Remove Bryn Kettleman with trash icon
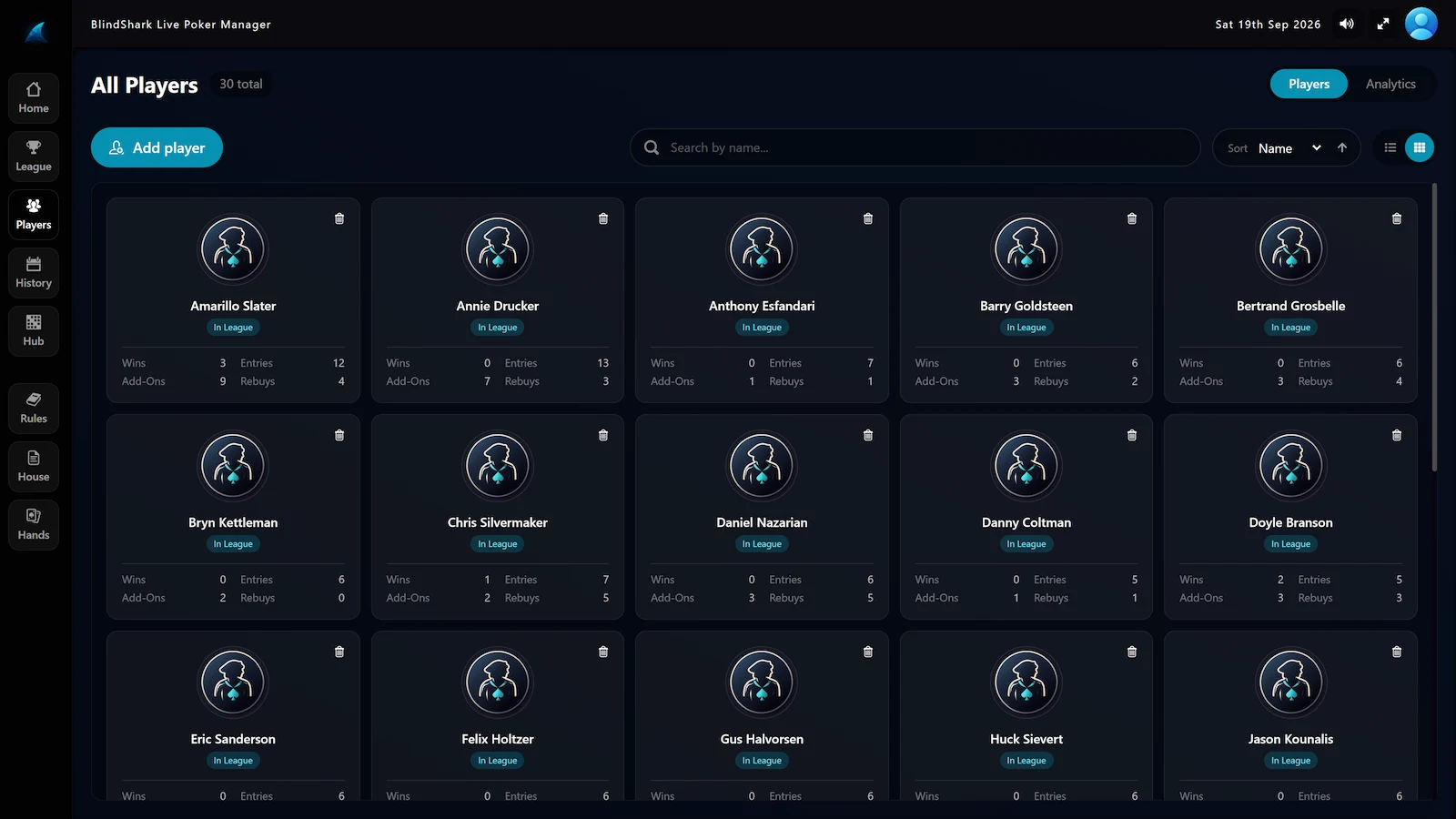 pos(339,435)
